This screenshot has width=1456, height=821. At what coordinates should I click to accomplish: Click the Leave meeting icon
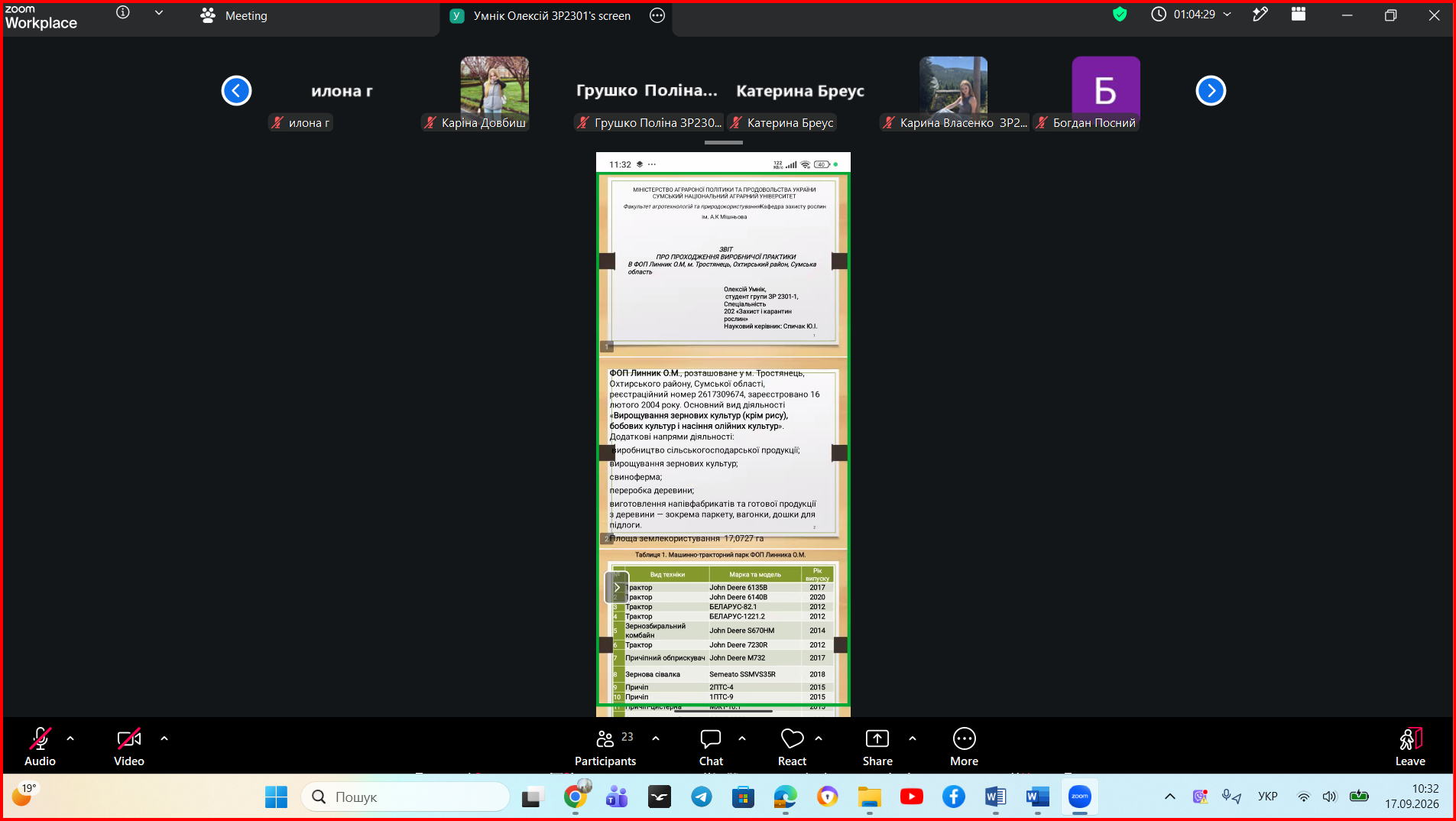pyautogui.click(x=1410, y=738)
